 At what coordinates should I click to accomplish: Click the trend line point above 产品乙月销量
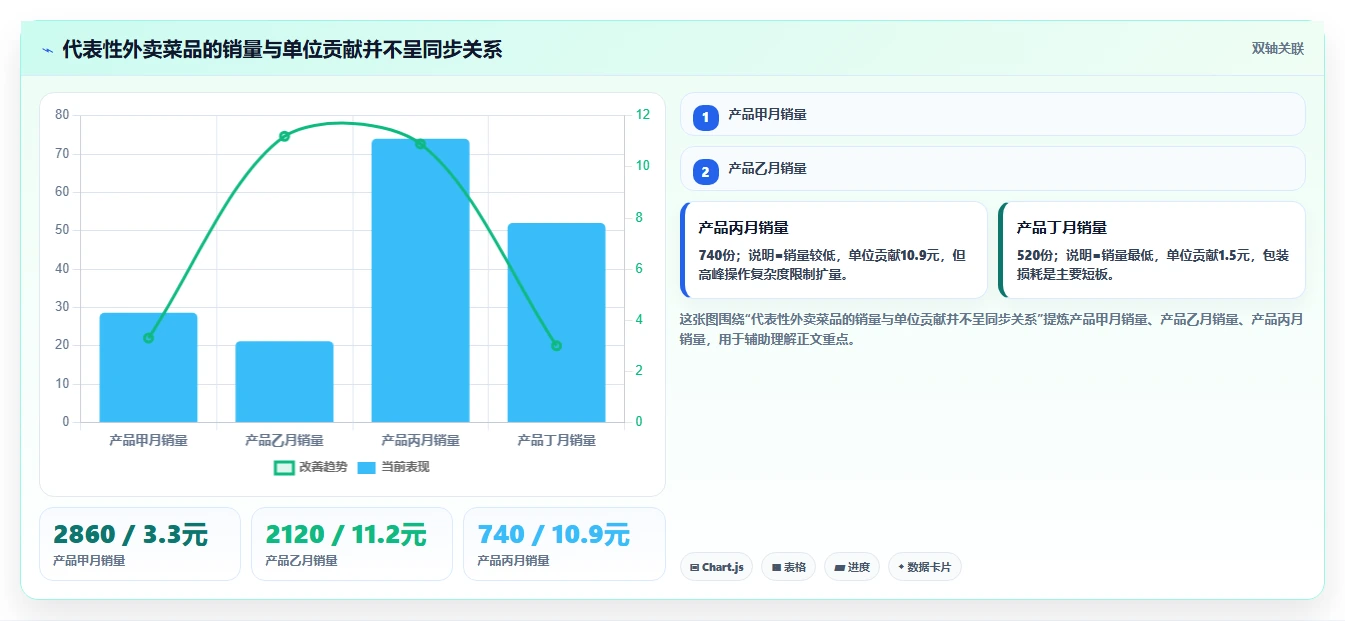click(284, 136)
